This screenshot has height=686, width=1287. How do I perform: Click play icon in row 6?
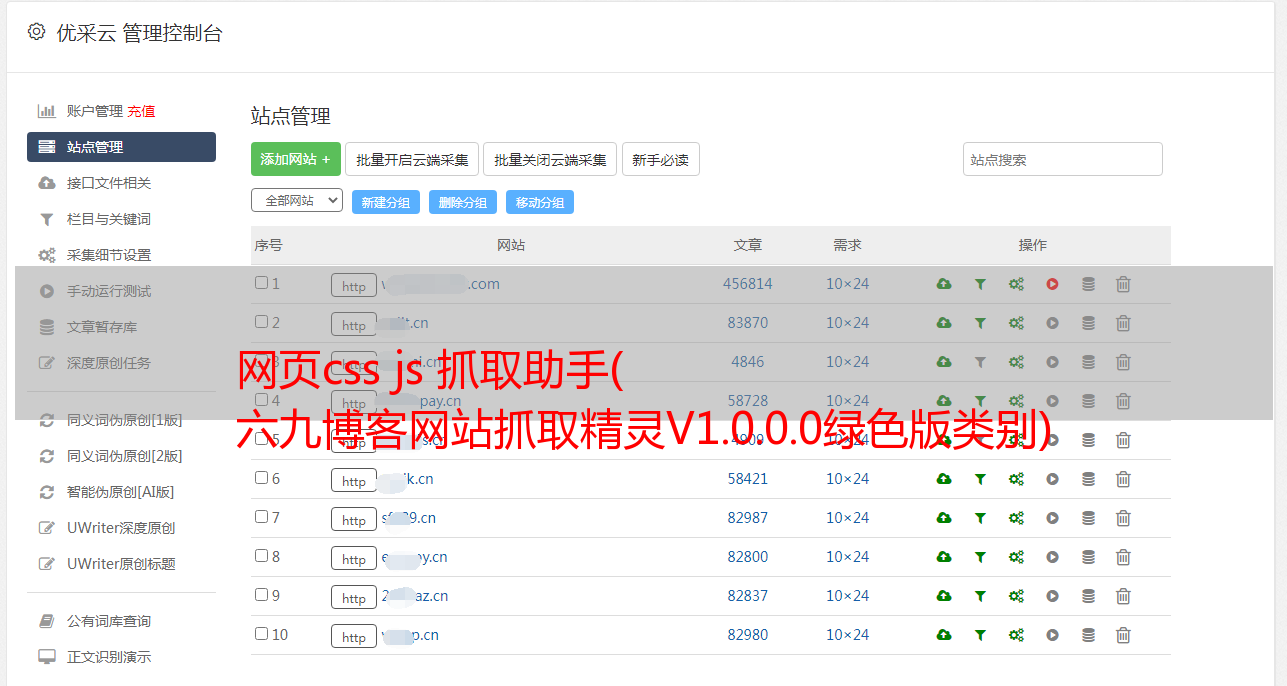click(1052, 479)
